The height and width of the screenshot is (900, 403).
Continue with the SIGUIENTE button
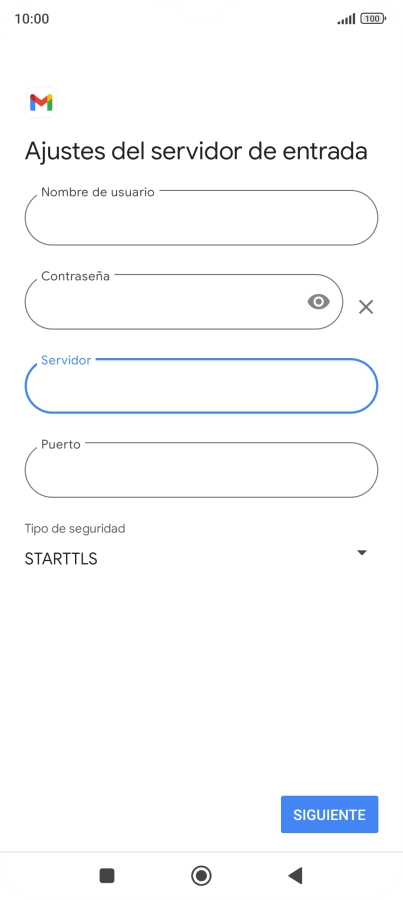click(x=330, y=814)
